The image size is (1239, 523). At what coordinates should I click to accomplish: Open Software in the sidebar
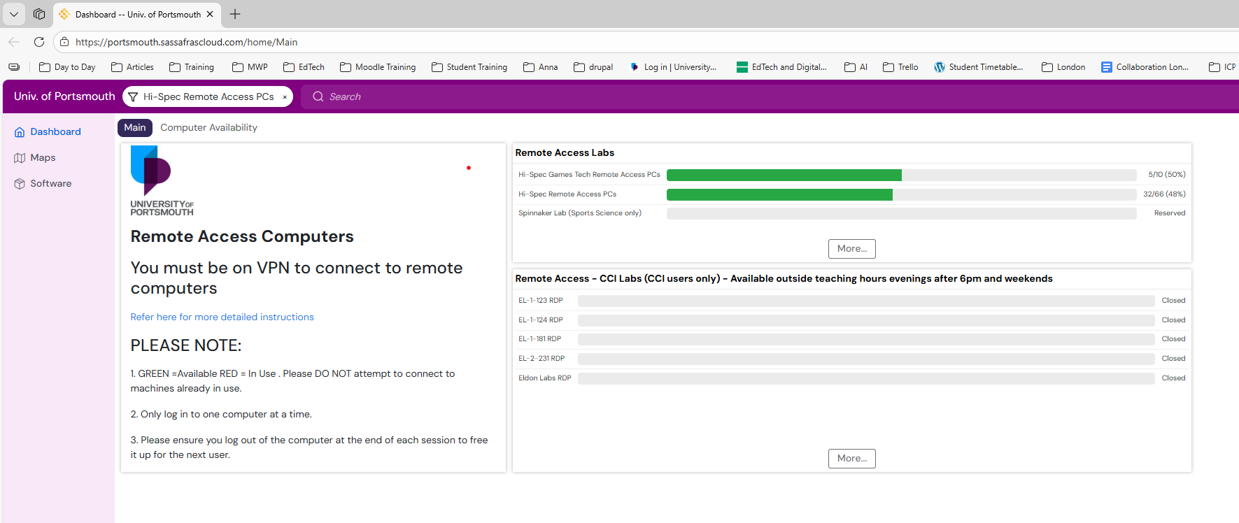tap(43, 184)
